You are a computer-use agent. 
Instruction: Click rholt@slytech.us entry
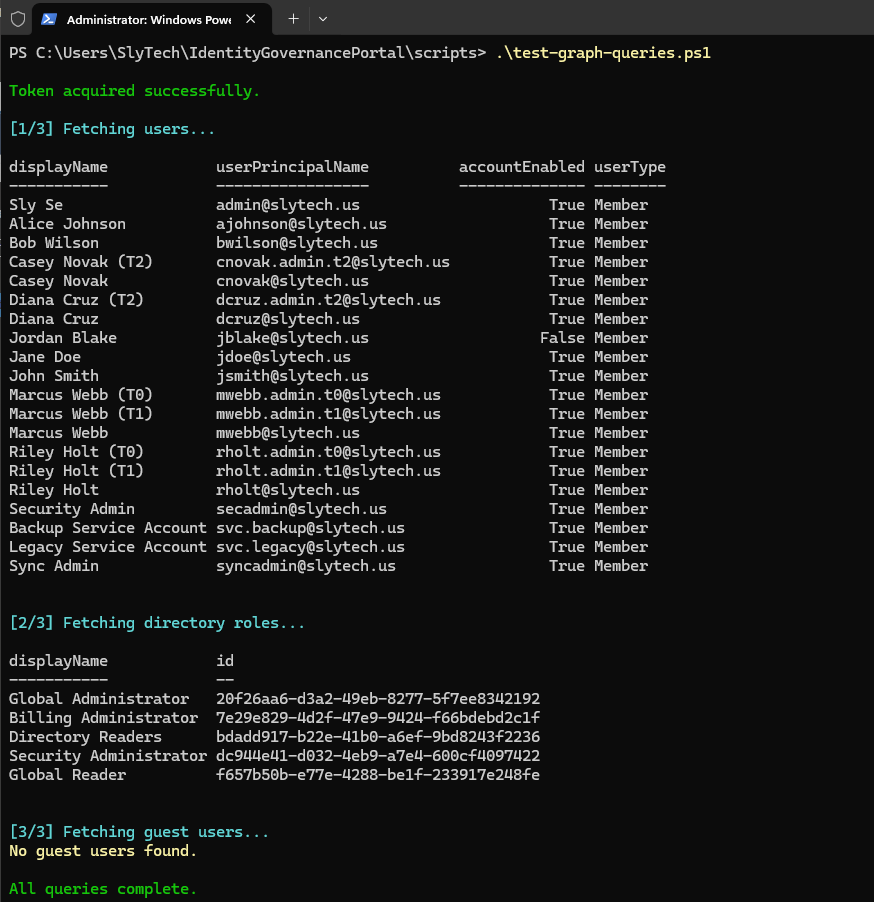click(x=288, y=490)
